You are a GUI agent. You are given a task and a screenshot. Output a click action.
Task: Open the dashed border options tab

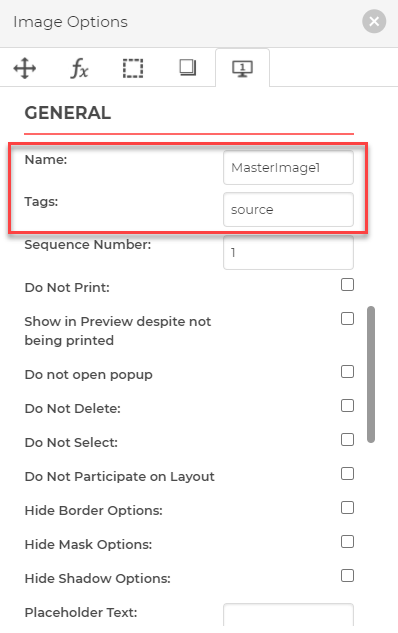coord(133,68)
